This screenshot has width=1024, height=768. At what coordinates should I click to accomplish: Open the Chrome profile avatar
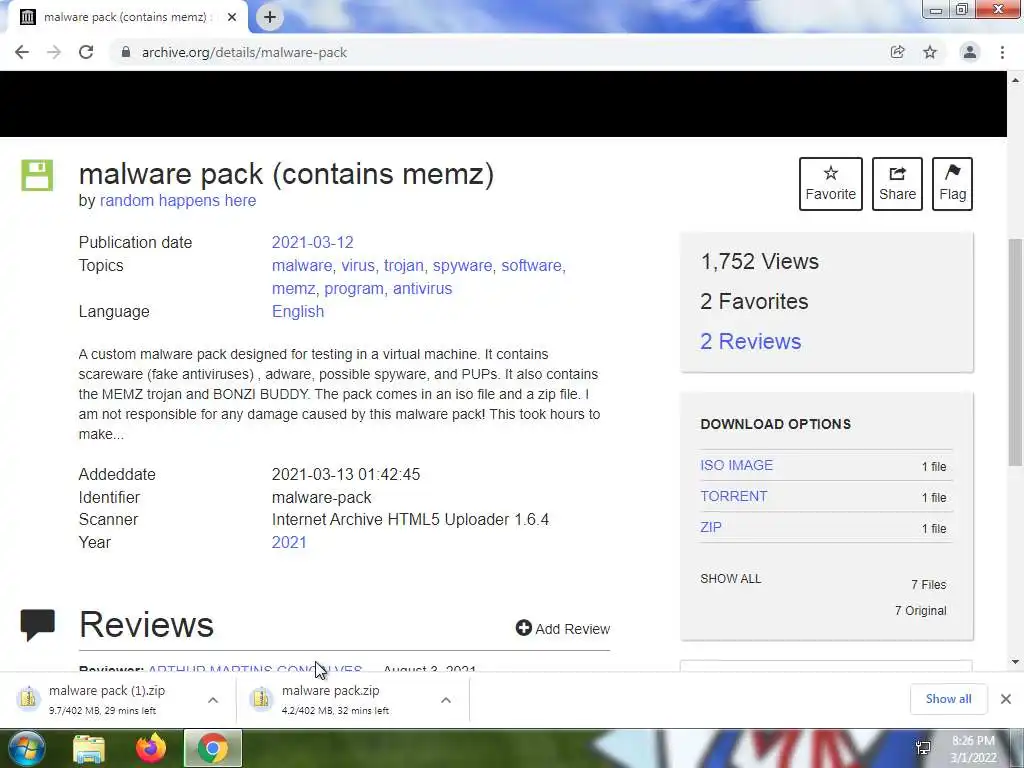pyautogui.click(x=970, y=52)
